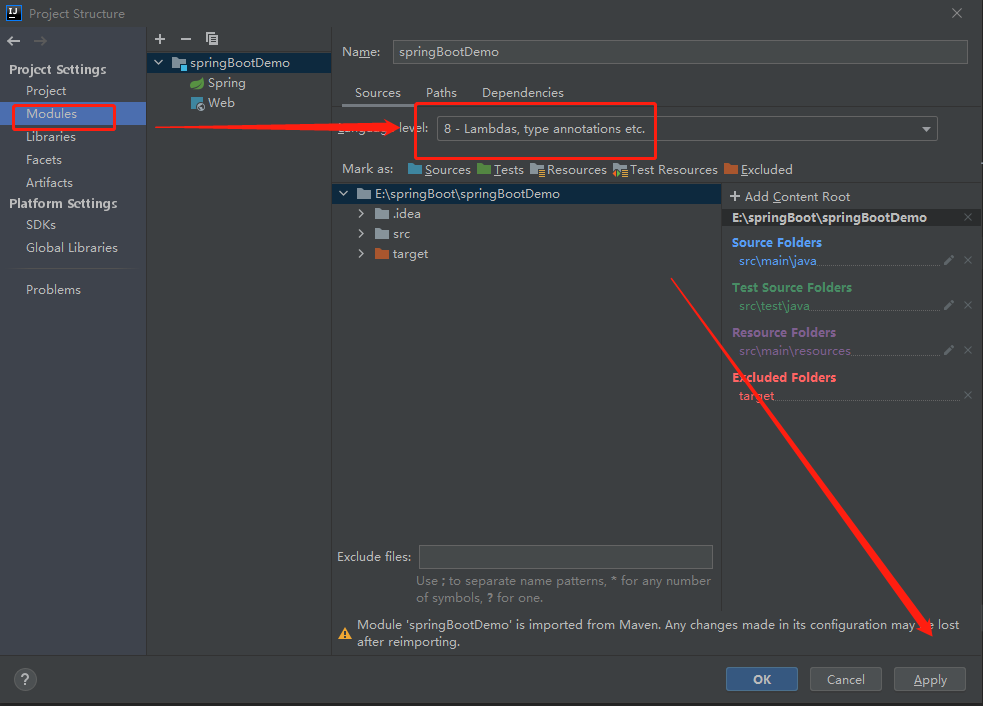Select the target folder in the tree
Screen dimensions: 983x706
(410, 254)
